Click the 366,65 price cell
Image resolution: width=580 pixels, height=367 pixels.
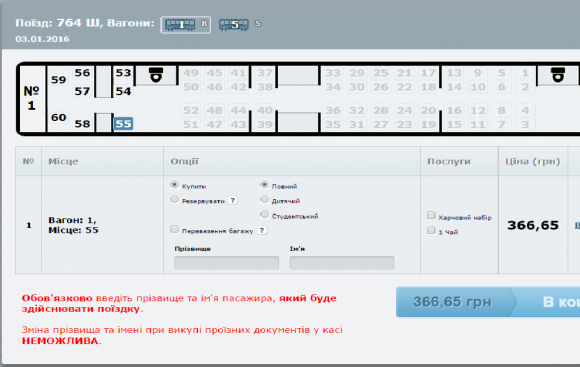533,225
